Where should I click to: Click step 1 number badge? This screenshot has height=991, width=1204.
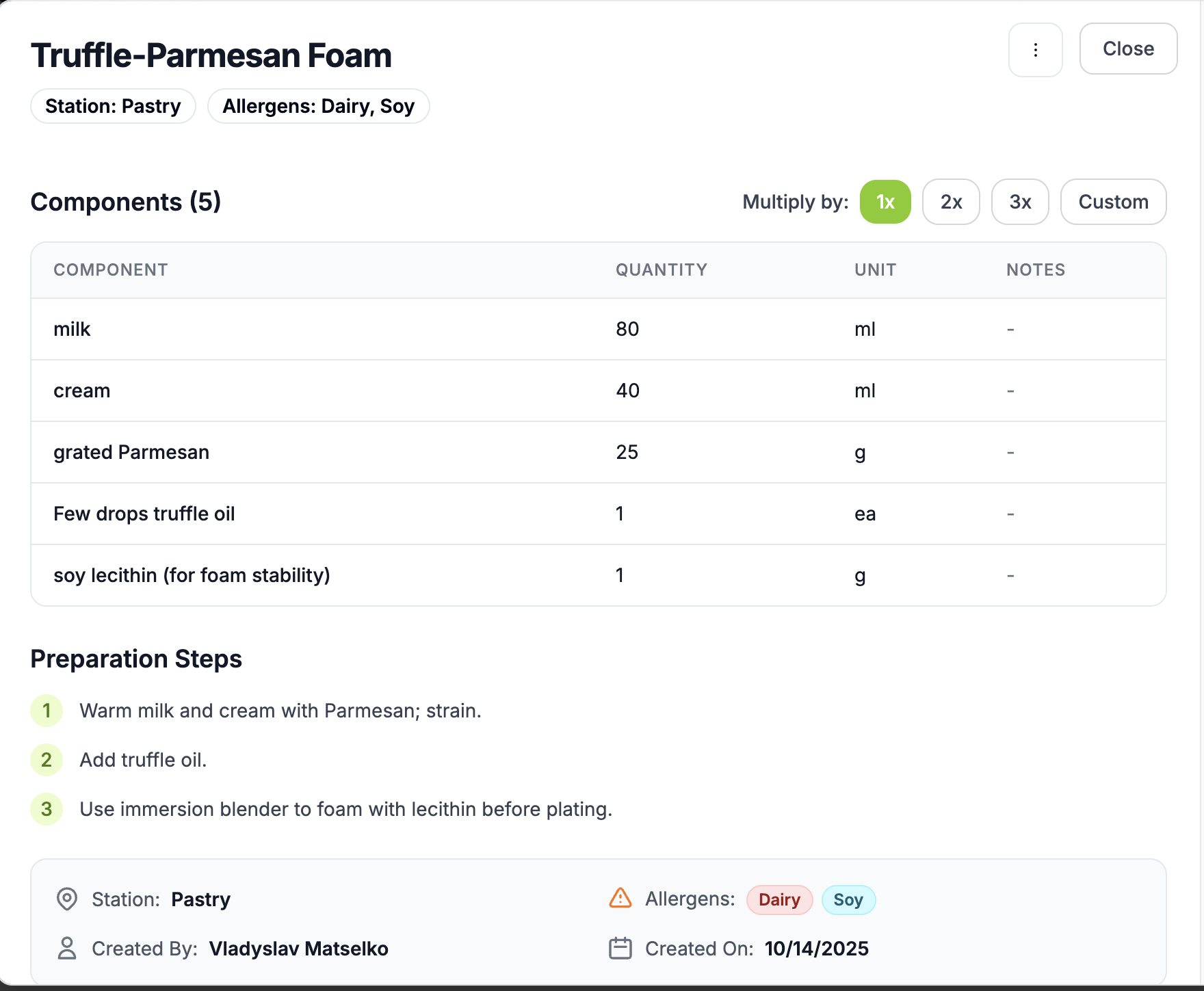(x=47, y=711)
